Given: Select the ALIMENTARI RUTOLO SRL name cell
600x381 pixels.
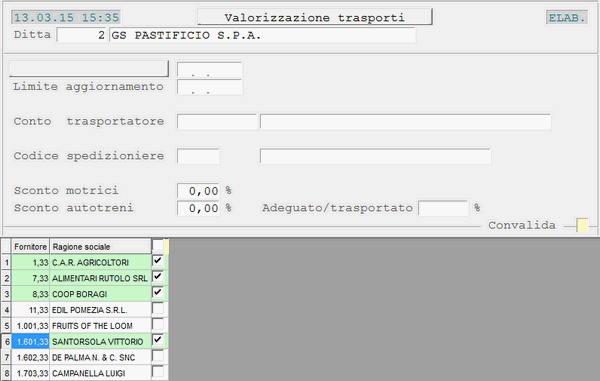Looking at the screenshot, I should pyautogui.click(x=100, y=278).
